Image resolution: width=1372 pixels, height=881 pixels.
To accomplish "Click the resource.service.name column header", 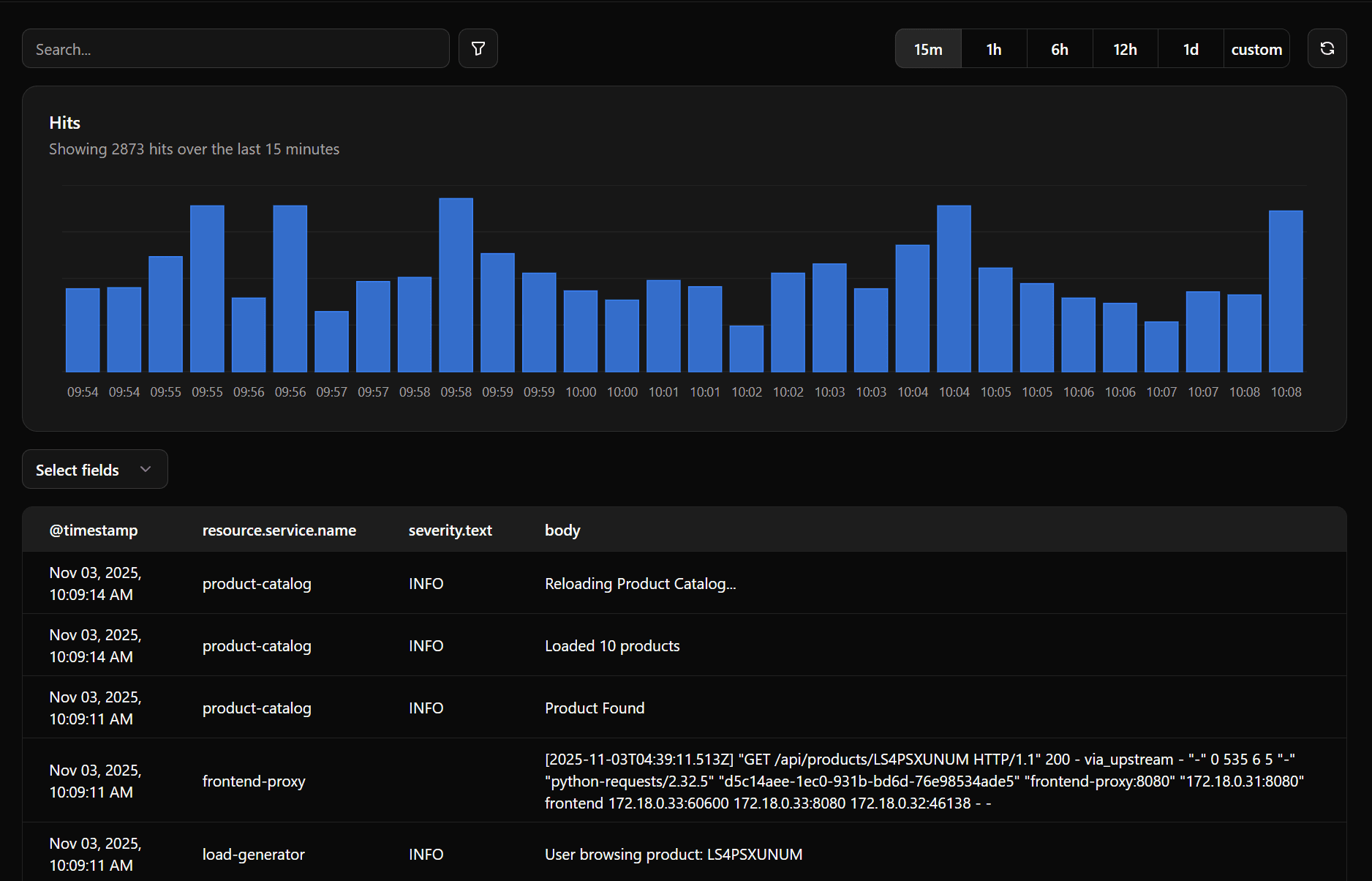I will 279,531.
